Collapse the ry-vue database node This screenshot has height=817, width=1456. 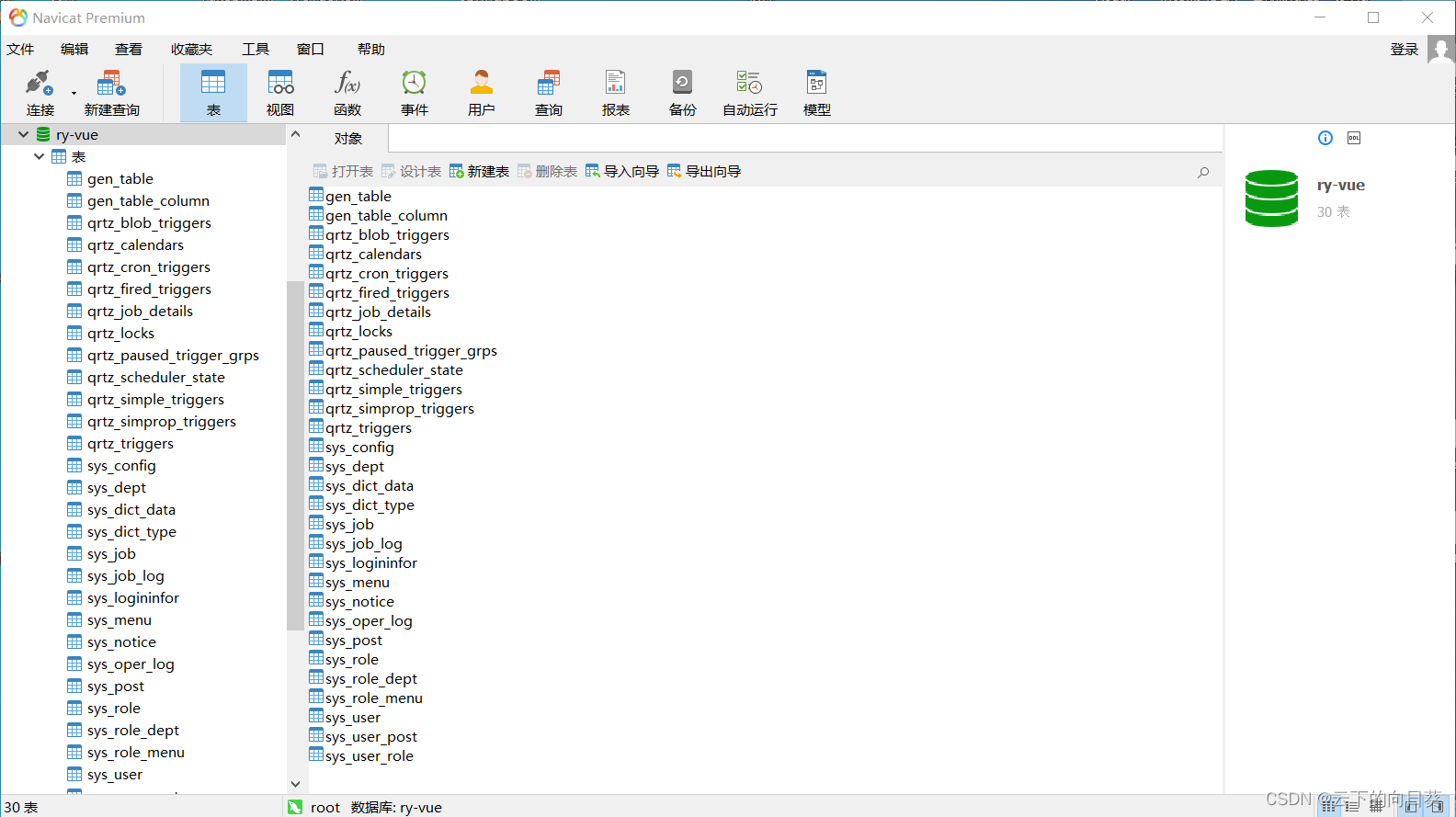pyautogui.click(x=23, y=134)
